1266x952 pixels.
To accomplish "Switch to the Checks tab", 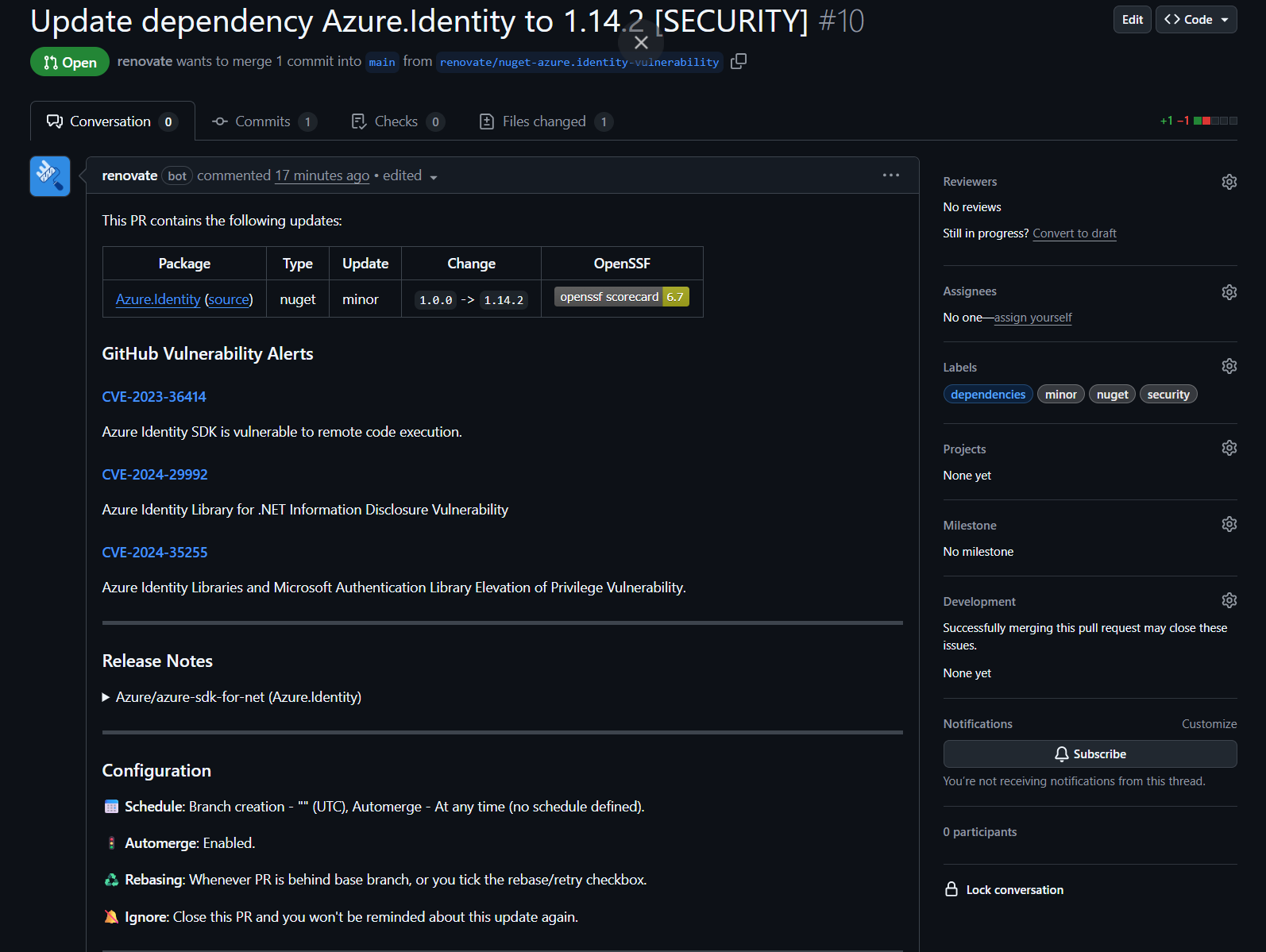I will [x=398, y=121].
